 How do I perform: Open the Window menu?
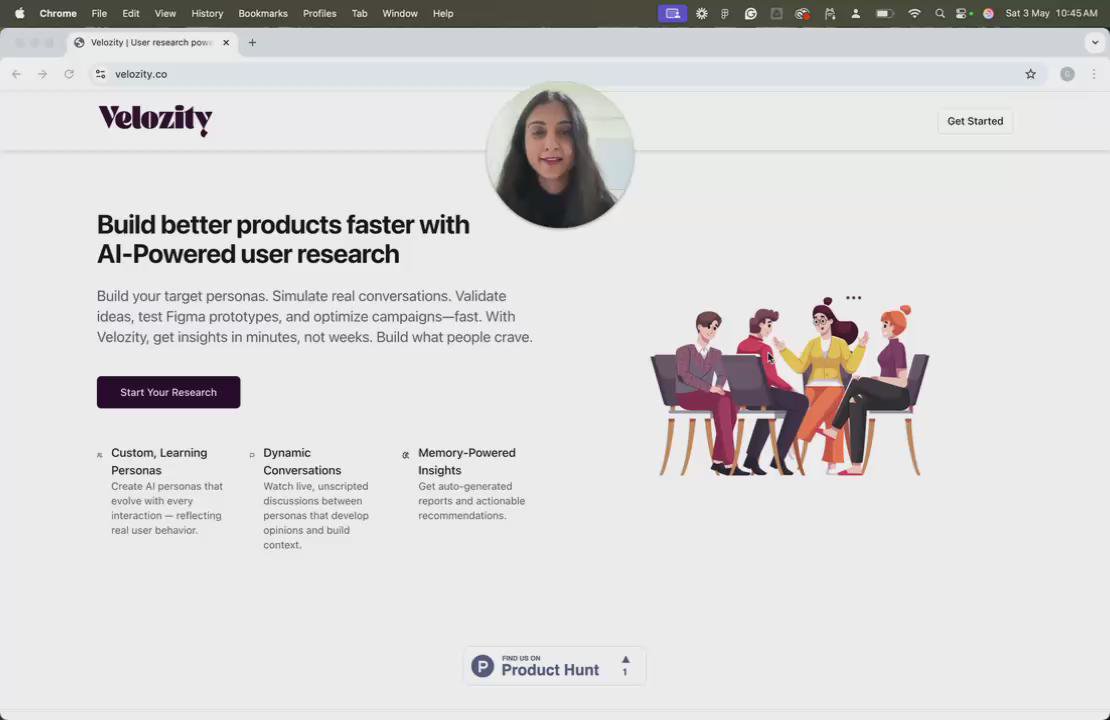pyautogui.click(x=400, y=13)
